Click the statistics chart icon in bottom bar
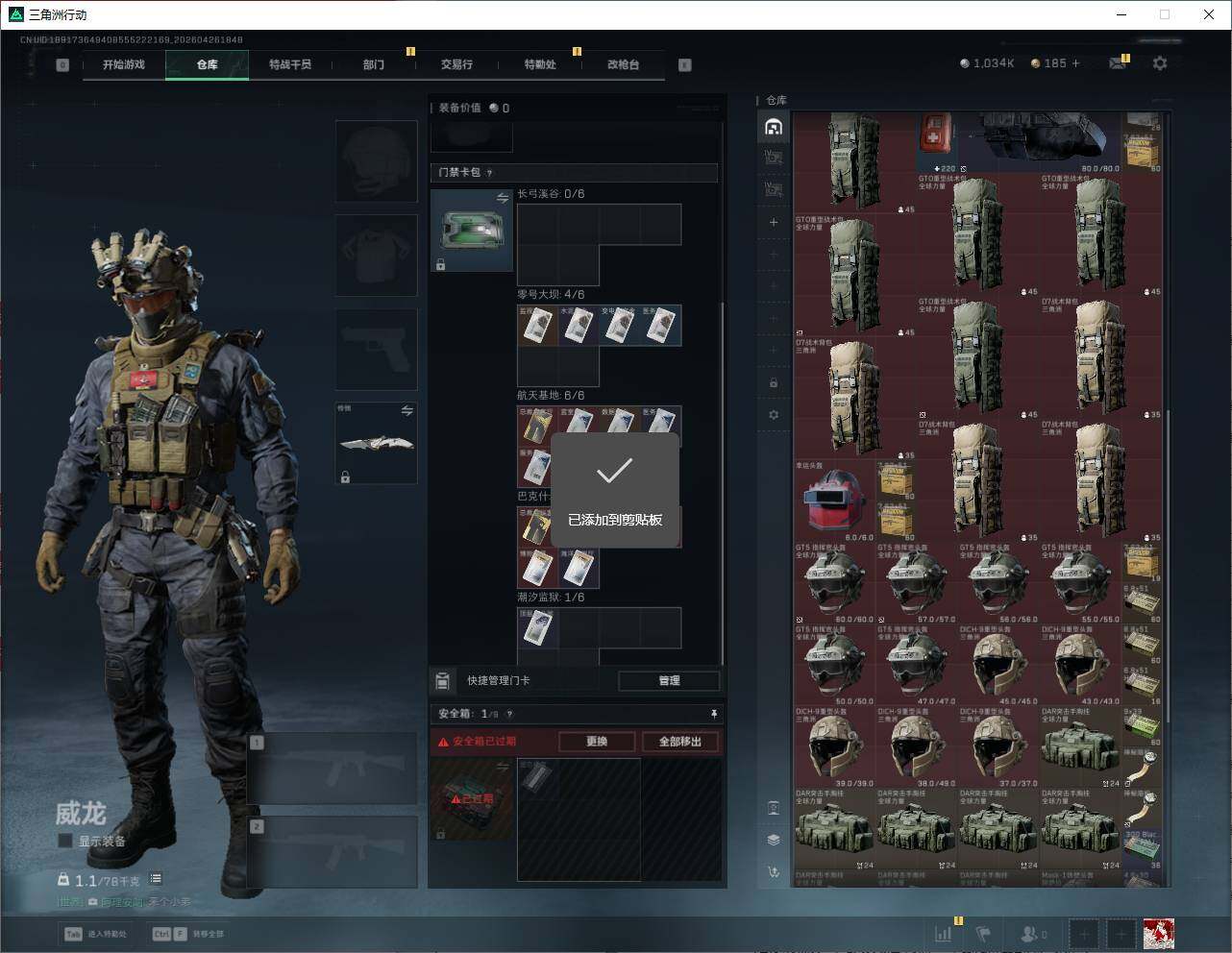This screenshot has height=953, width=1232. (944, 934)
